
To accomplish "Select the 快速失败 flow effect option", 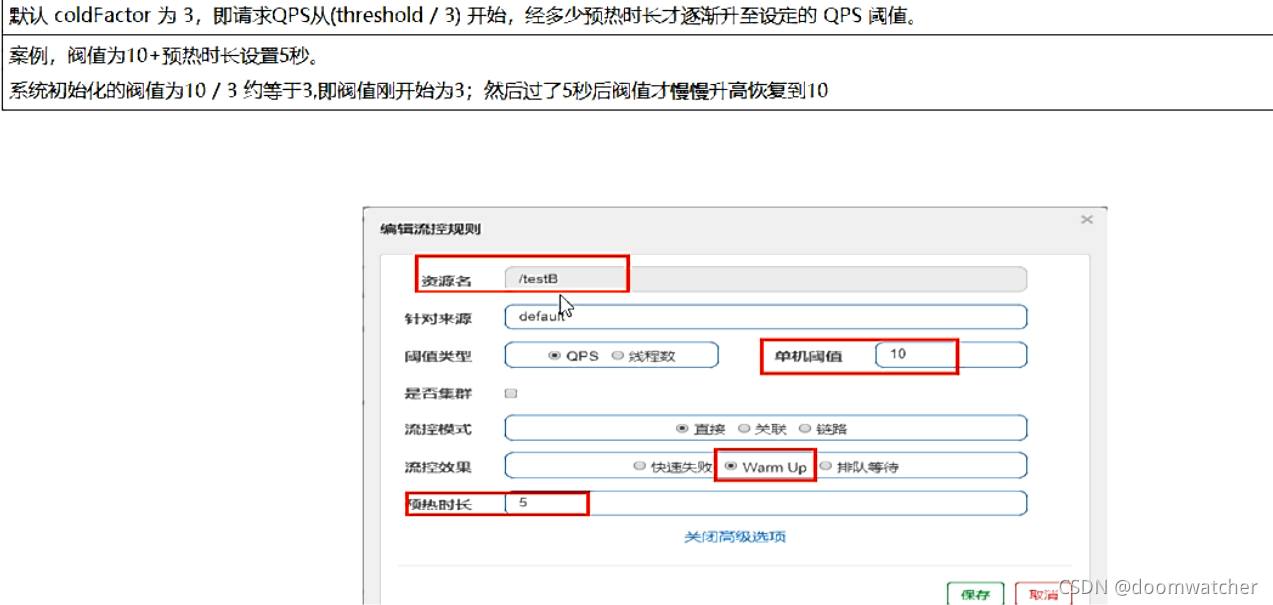I will tap(638, 465).
